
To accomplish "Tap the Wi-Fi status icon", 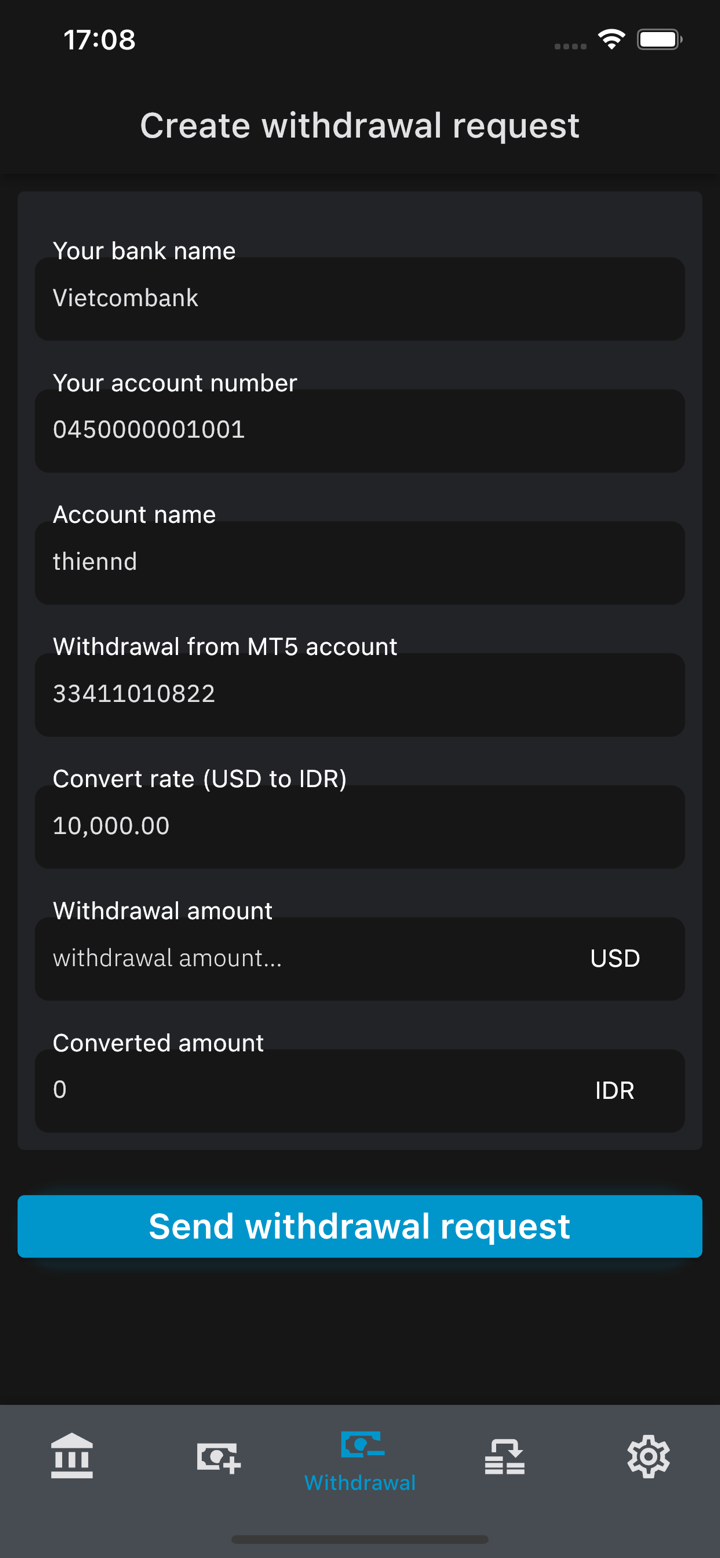I will point(611,40).
